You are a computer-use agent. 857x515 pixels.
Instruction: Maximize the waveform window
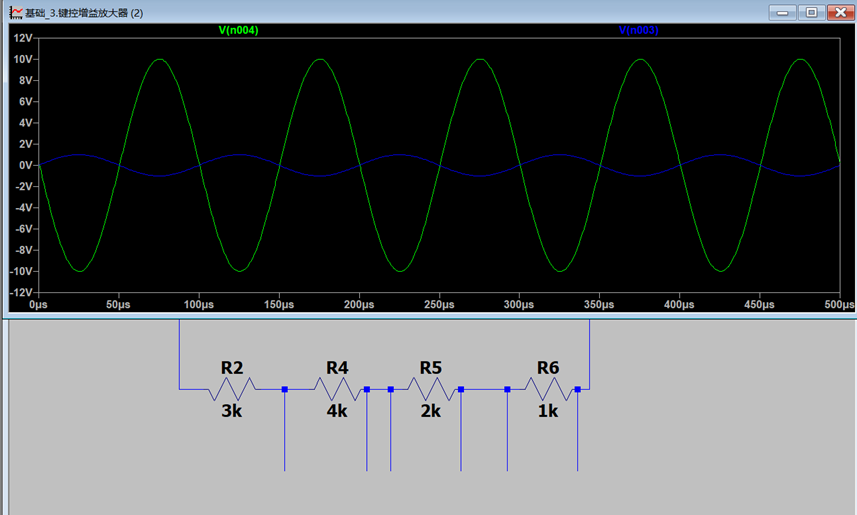click(812, 13)
